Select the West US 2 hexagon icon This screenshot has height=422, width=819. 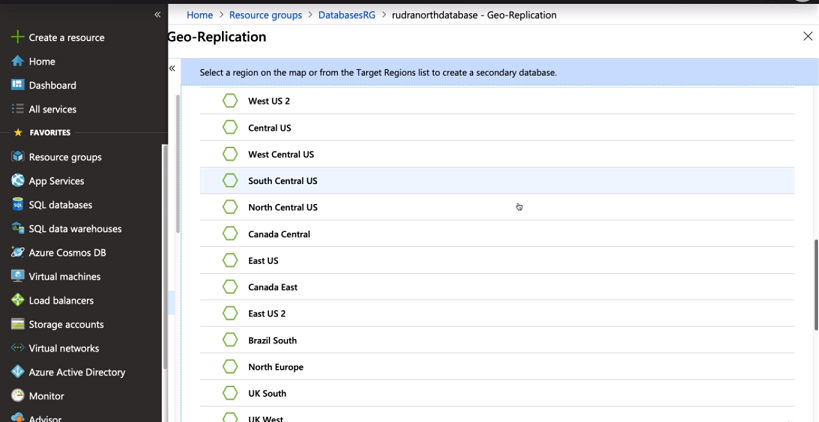pos(230,101)
